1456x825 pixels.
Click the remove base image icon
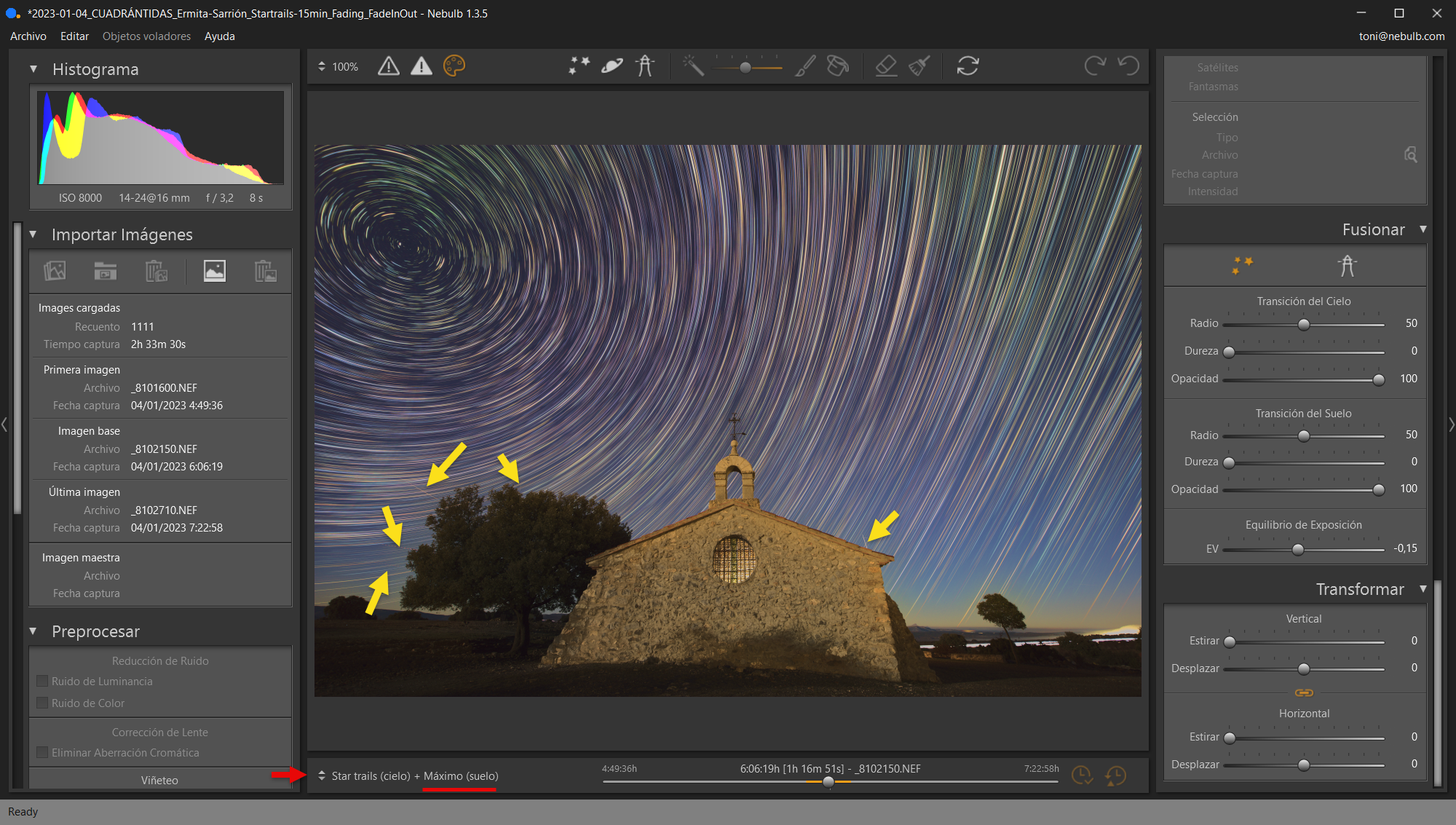click(x=266, y=271)
